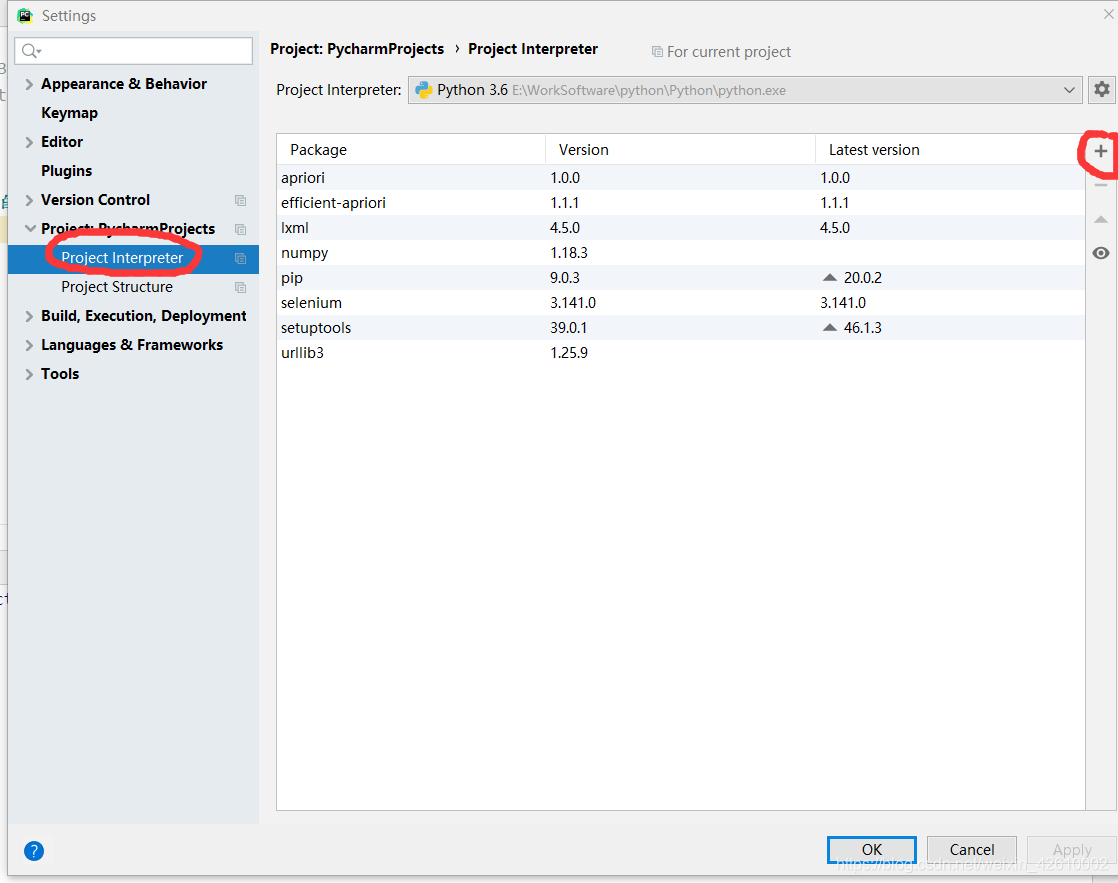Click version 39.0.1 cell
Viewport: 1118px width, 883px height.
(x=568, y=327)
